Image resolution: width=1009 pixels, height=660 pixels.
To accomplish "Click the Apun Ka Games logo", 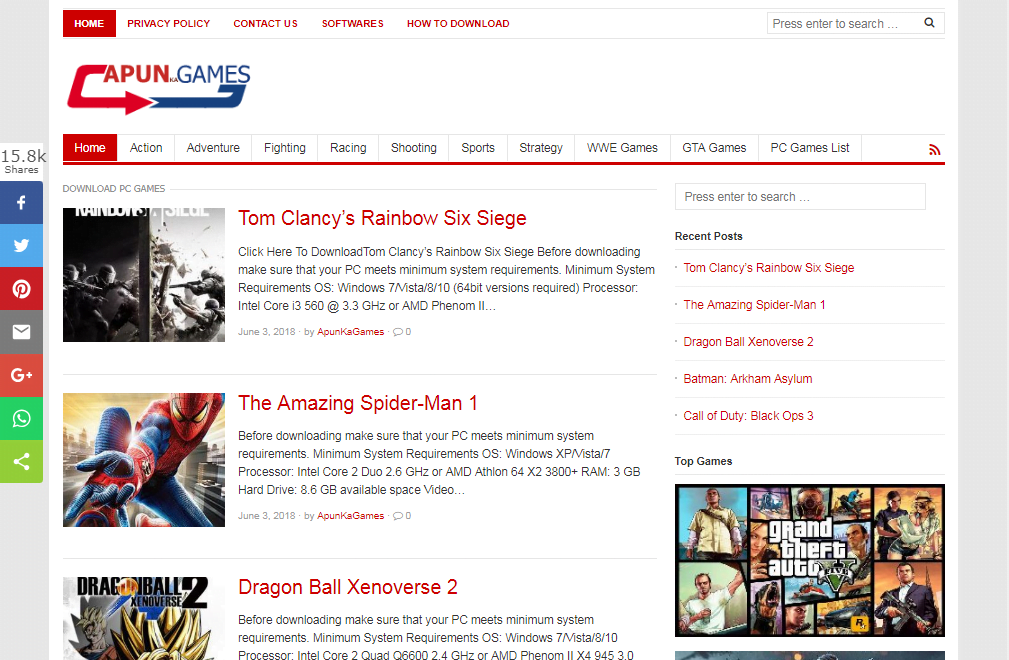I will click(158, 89).
